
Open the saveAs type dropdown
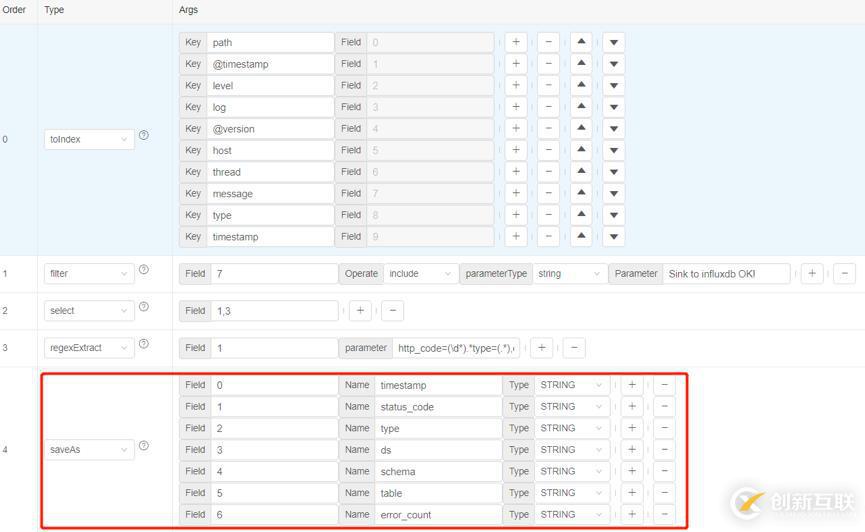point(90,450)
